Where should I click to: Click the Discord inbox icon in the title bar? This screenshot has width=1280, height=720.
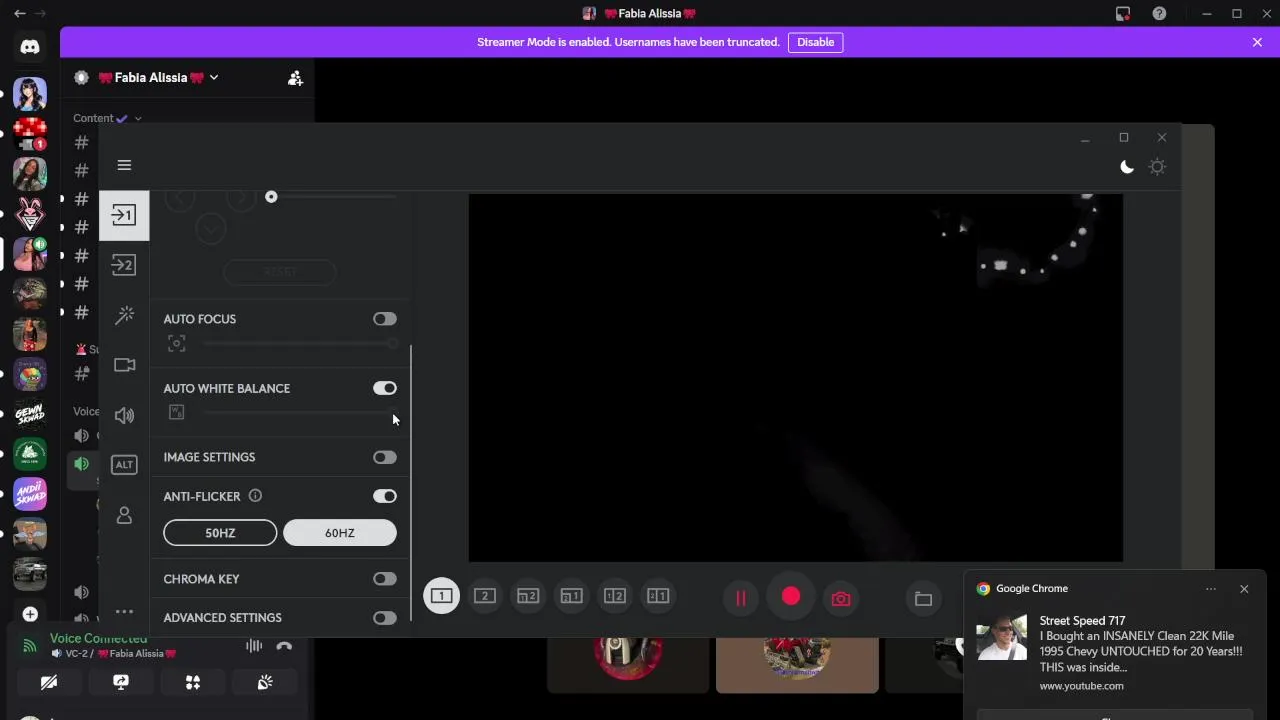tap(1123, 14)
